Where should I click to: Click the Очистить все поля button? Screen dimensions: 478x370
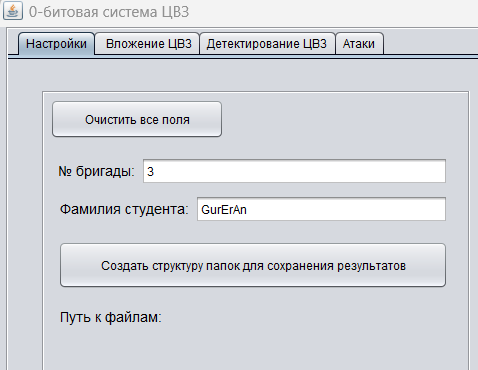tap(137, 119)
